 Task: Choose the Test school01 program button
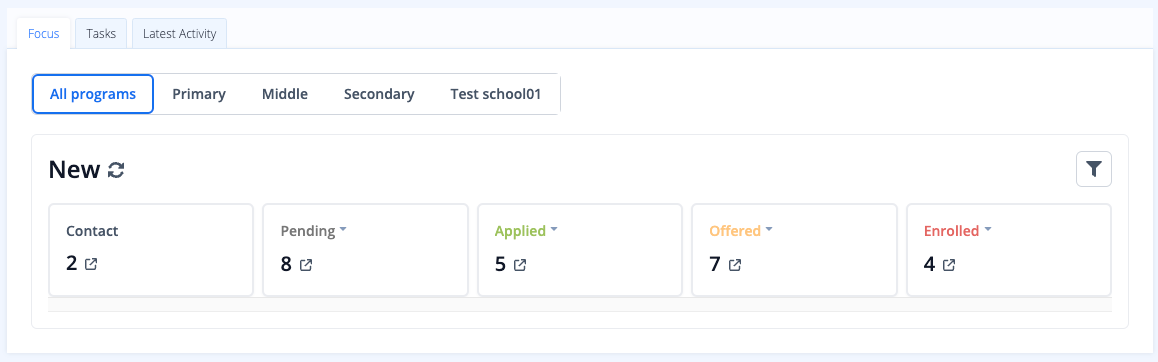click(x=496, y=94)
